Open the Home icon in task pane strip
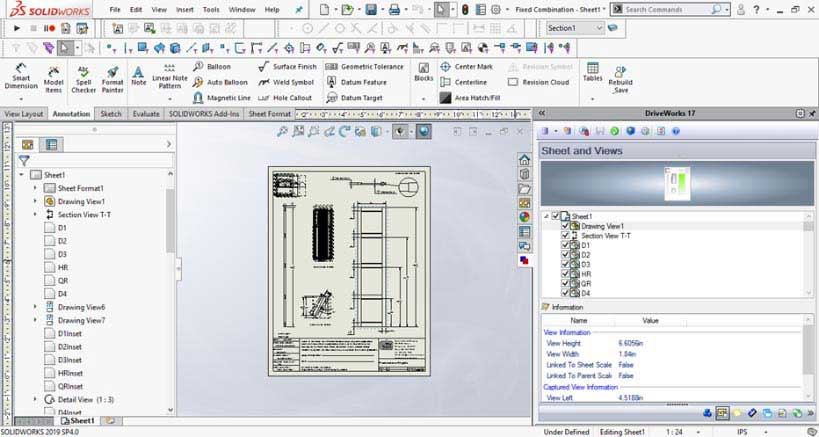The height and width of the screenshot is (437, 819). pos(524,160)
